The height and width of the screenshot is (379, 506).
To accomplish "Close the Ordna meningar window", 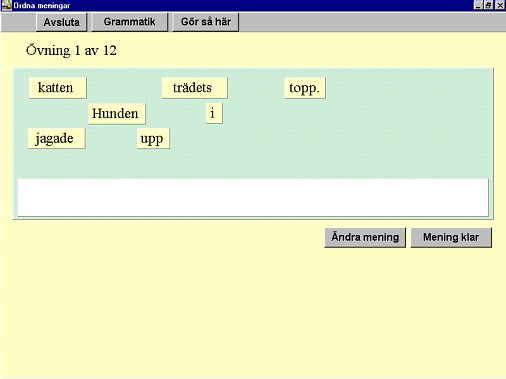I will coord(500,5).
